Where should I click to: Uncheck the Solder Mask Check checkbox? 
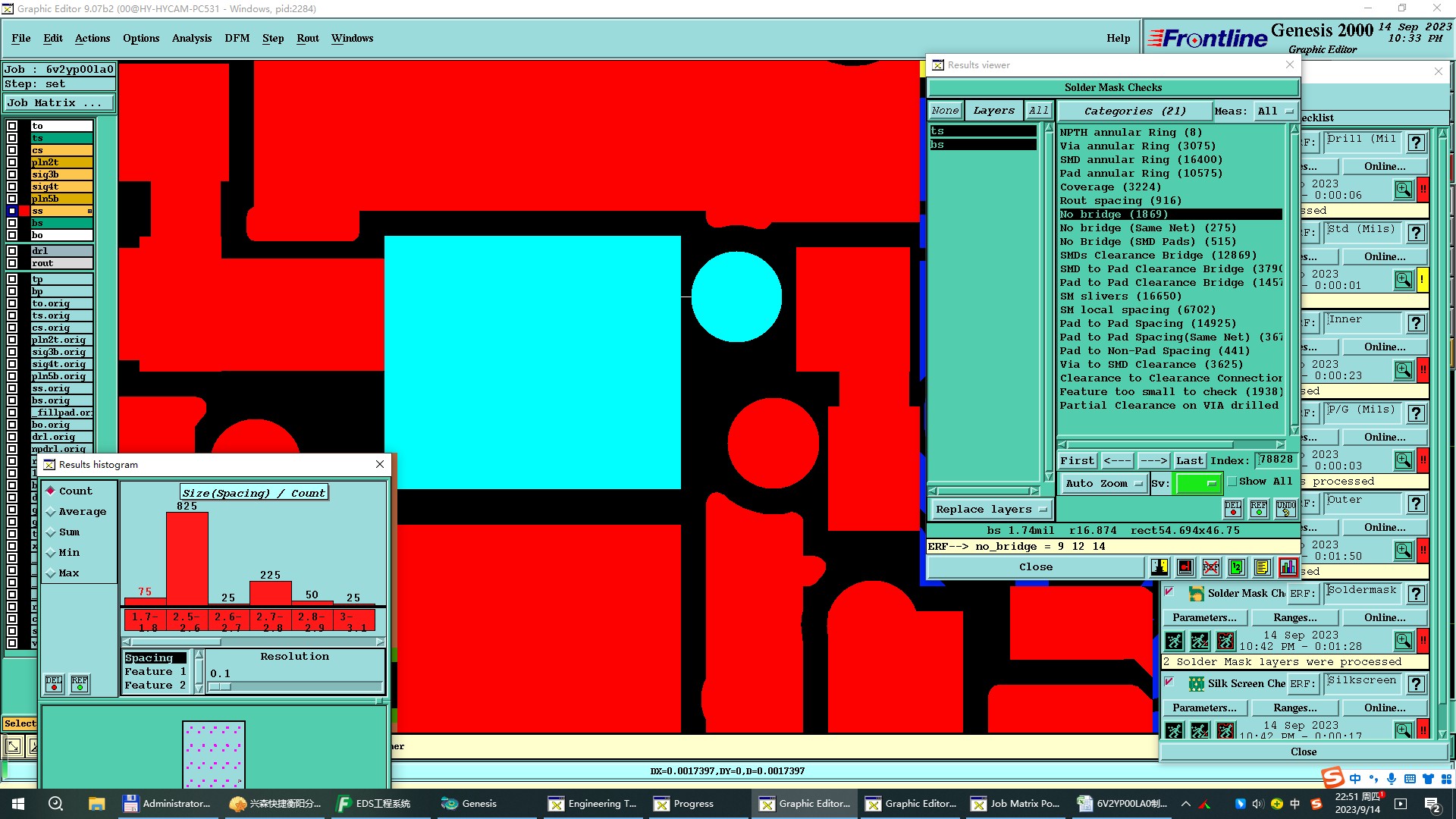pos(1169,592)
